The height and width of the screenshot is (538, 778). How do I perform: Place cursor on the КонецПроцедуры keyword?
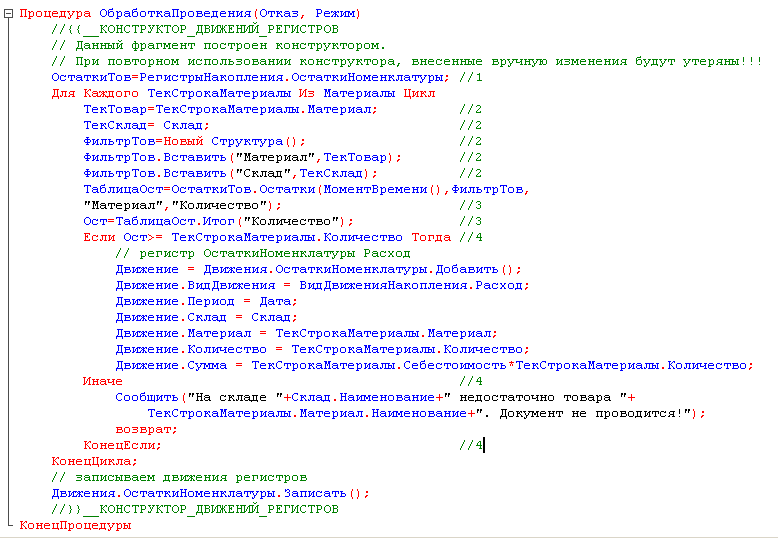[75, 525]
